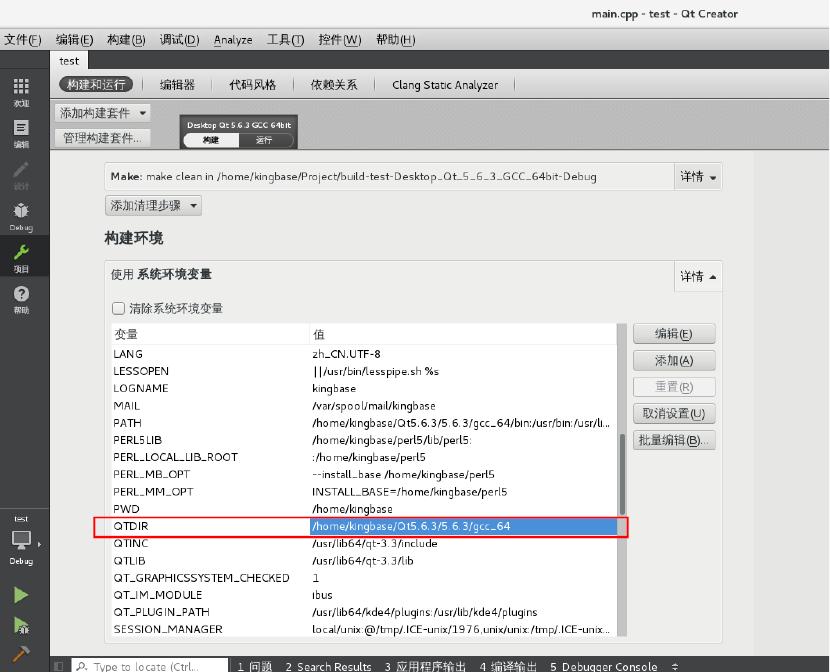The width and height of the screenshot is (830, 672).
Task: Switch to Dependencies tab
Action: point(334,85)
